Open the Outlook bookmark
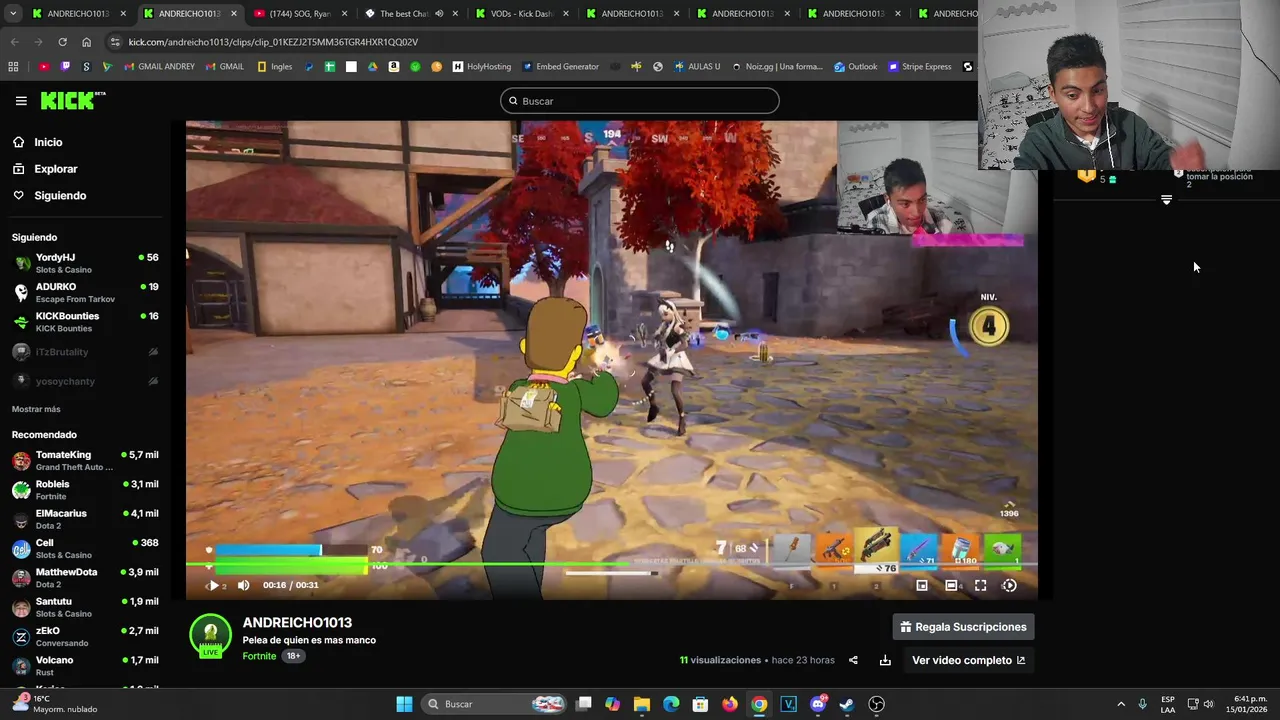 [855, 67]
